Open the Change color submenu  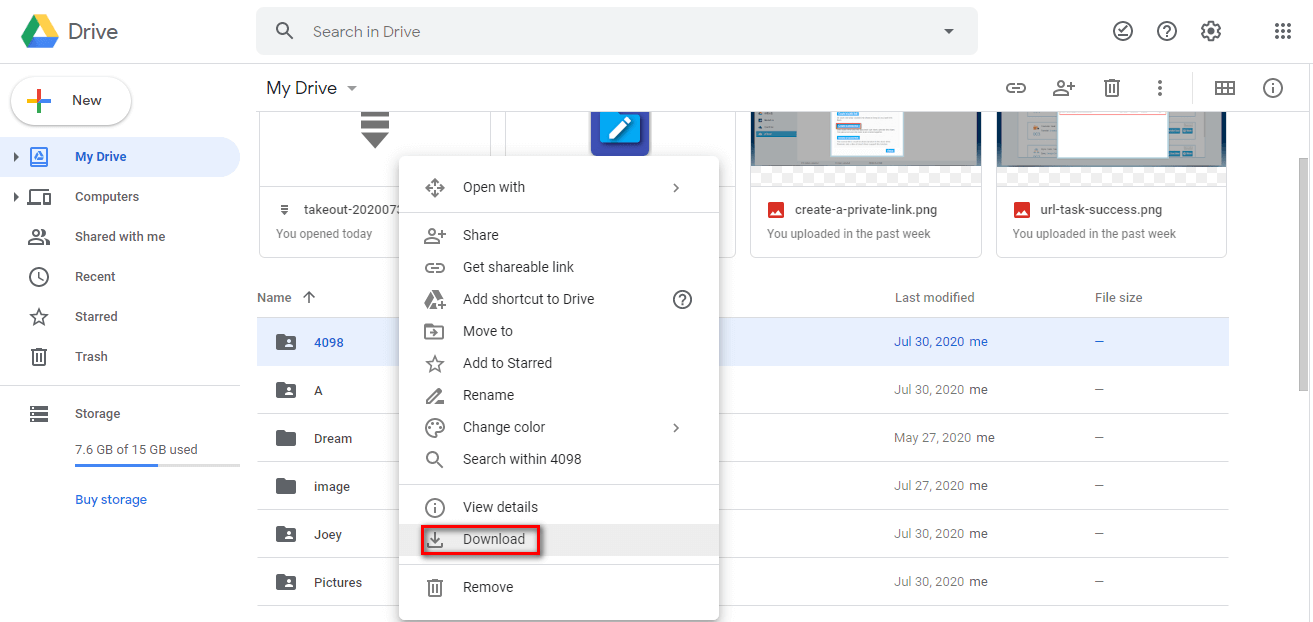point(504,427)
